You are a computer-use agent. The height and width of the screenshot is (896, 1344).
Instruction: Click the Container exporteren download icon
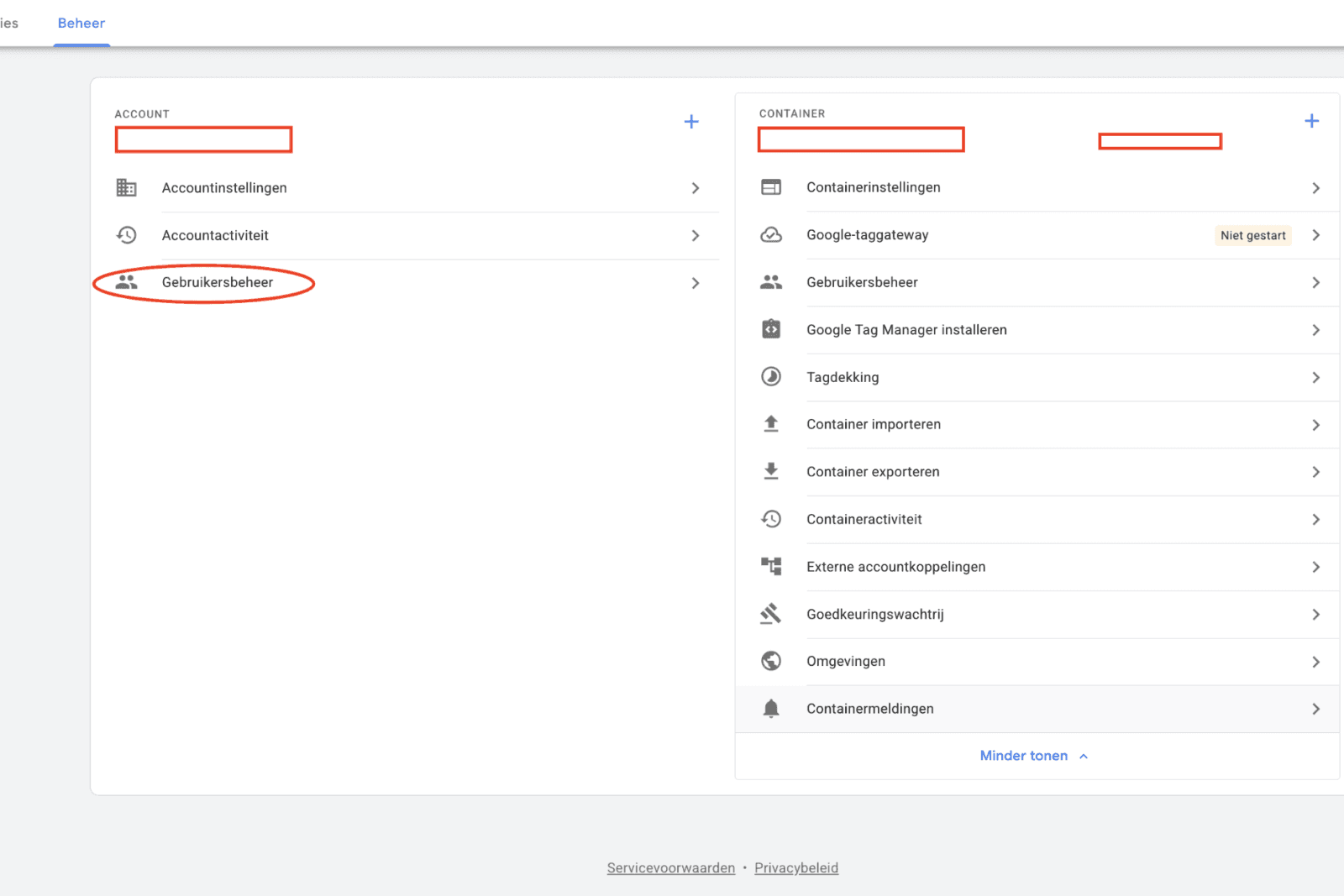coord(771,471)
